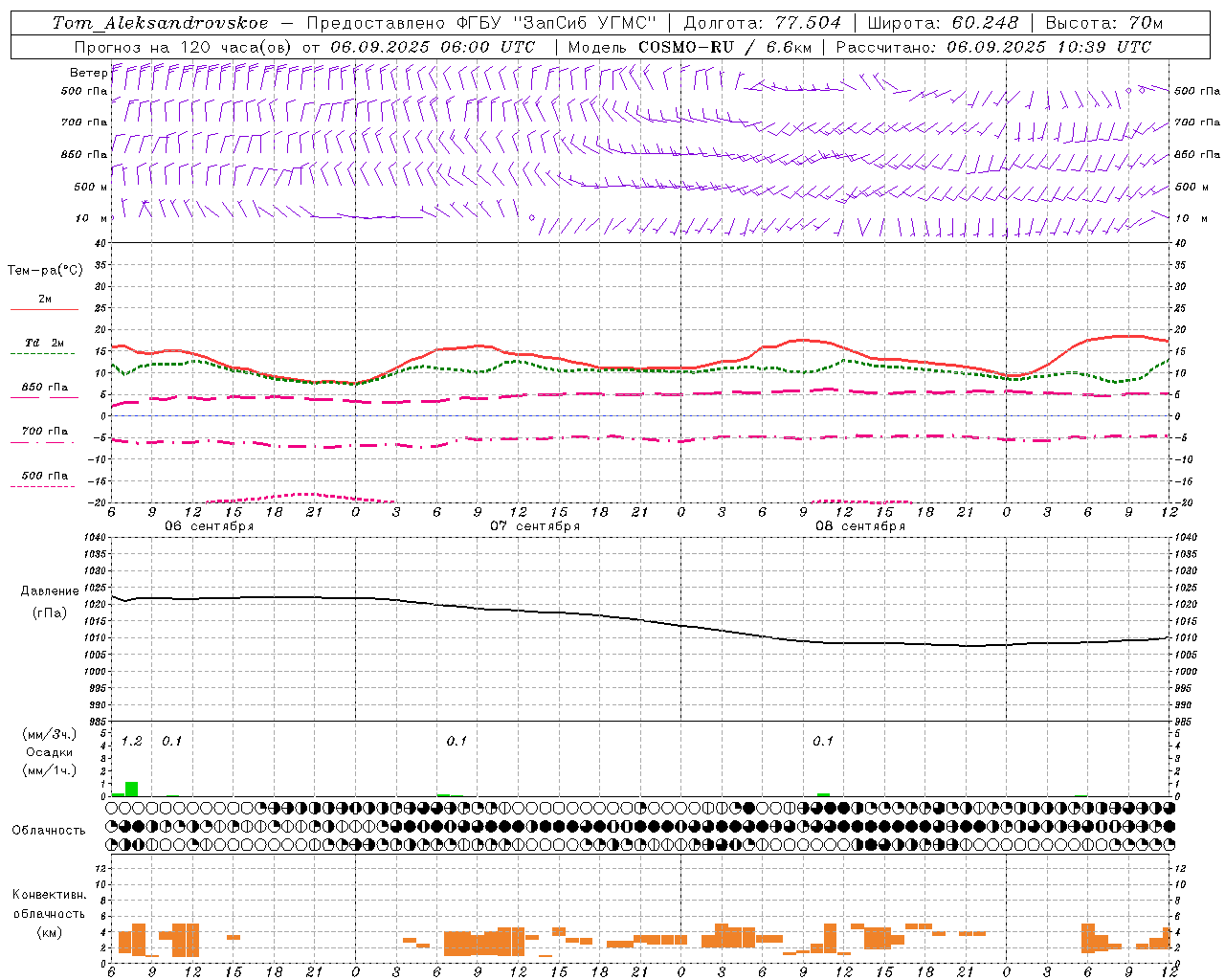Image resolution: width=1225 pixels, height=980 pixels.
Task: Select the text Предоставлено ФГБУ "ЗапСиб УГМС"
Action: point(481,23)
